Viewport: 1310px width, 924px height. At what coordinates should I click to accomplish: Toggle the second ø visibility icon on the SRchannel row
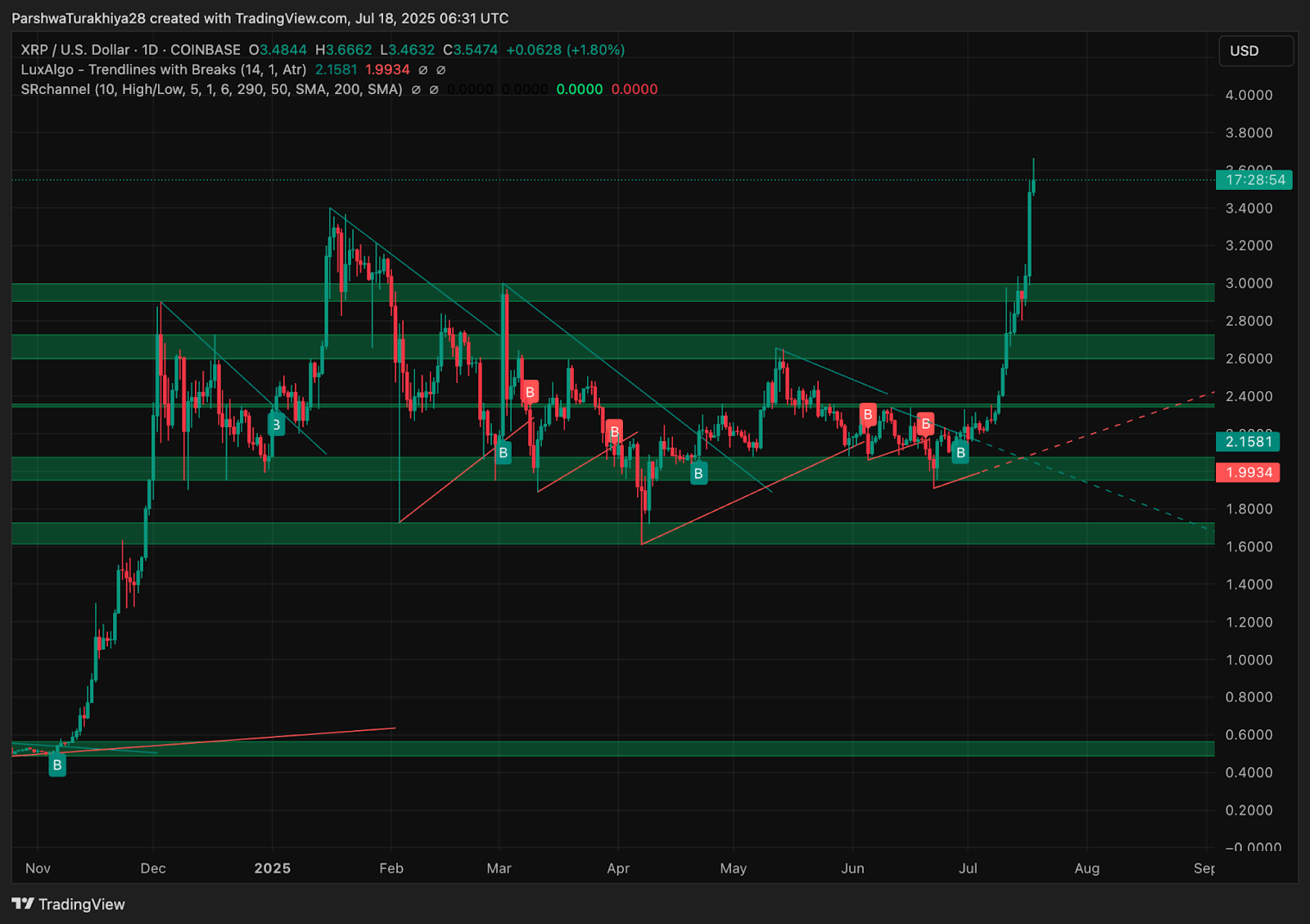point(435,89)
